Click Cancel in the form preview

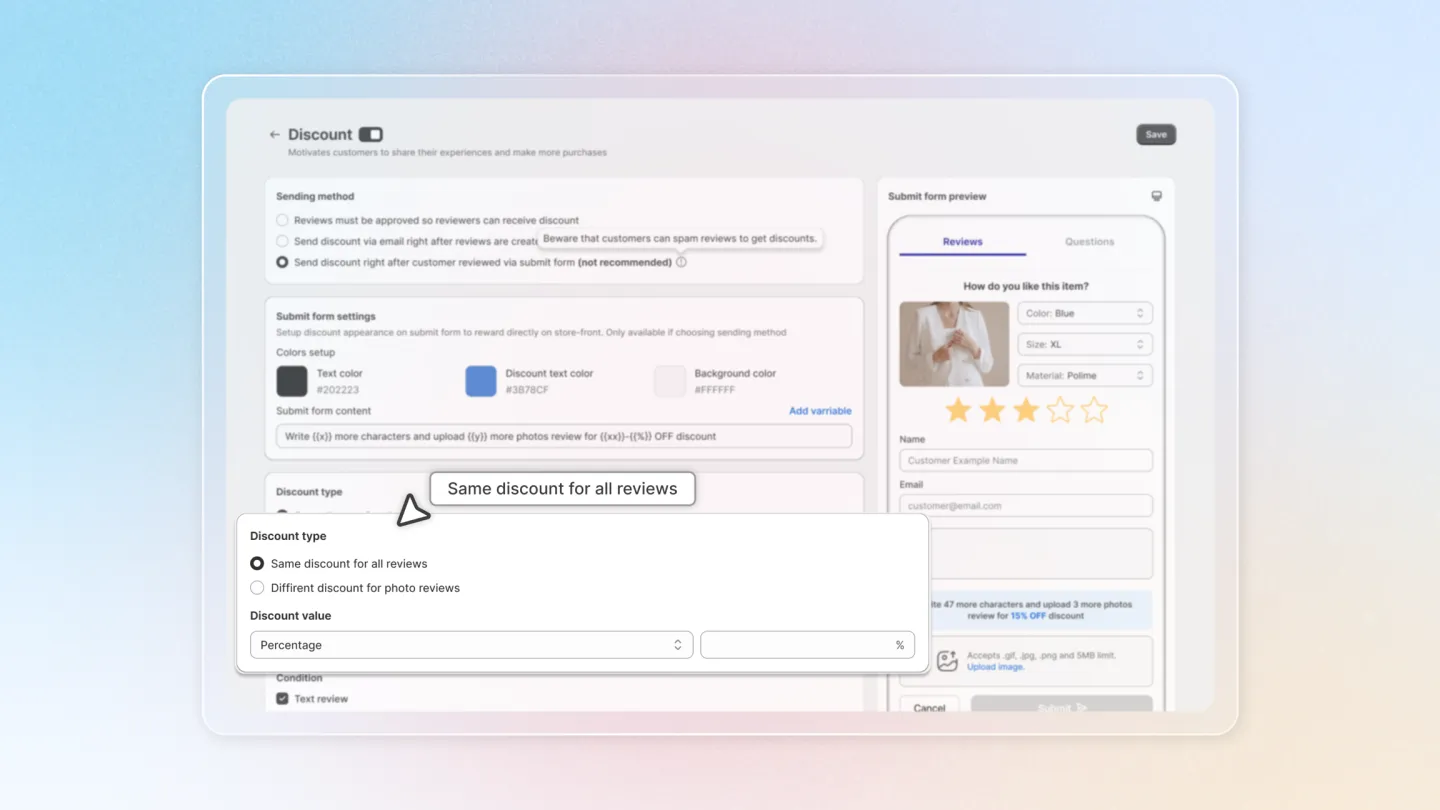tap(929, 706)
